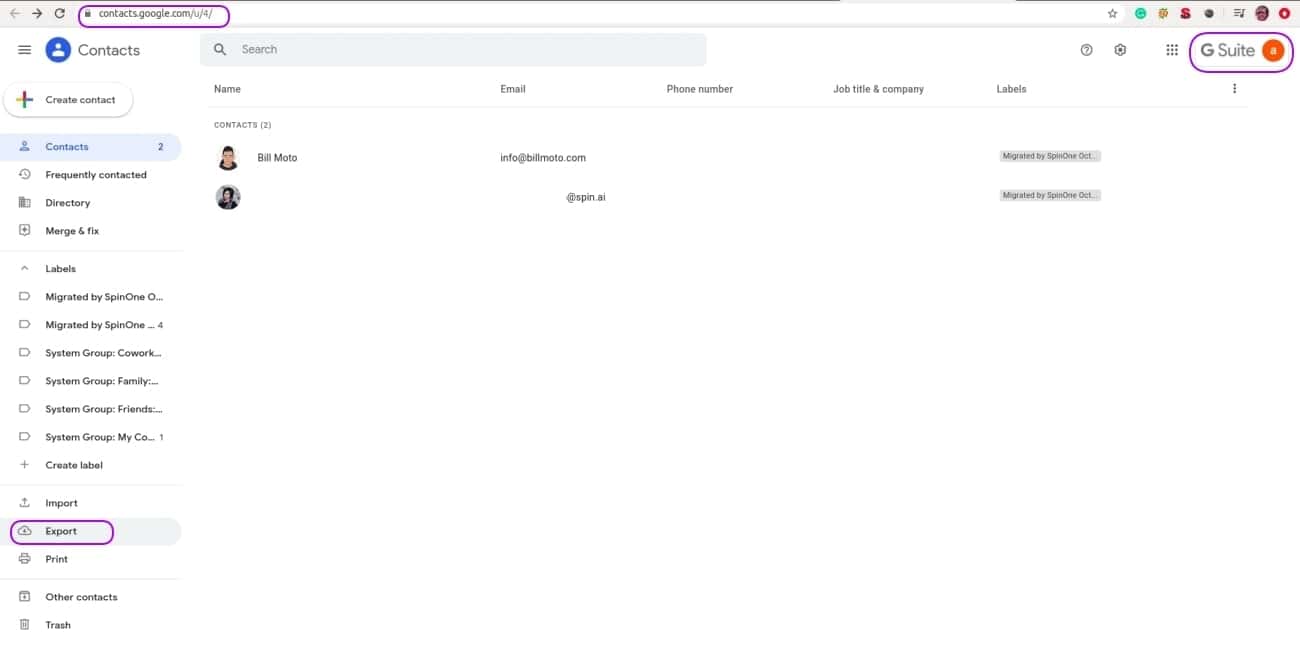Open the three-dot column options menu
The height and width of the screenshot is (653, 1300).
(1234, 88)
